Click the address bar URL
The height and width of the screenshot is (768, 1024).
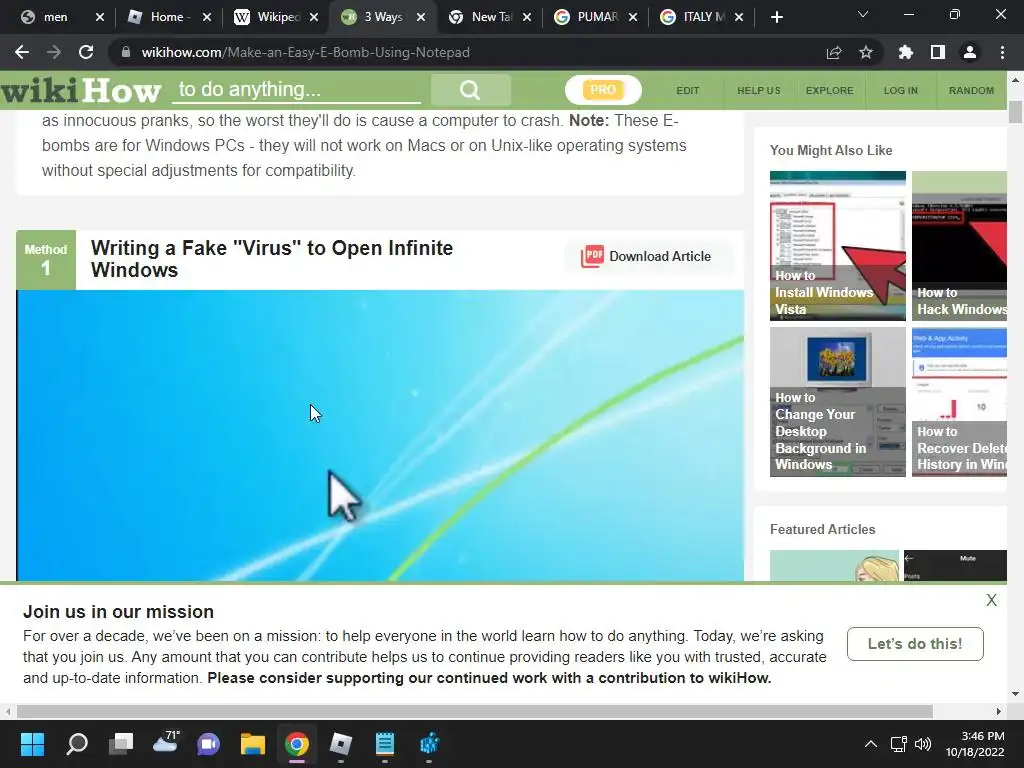[x=306, y=52]
